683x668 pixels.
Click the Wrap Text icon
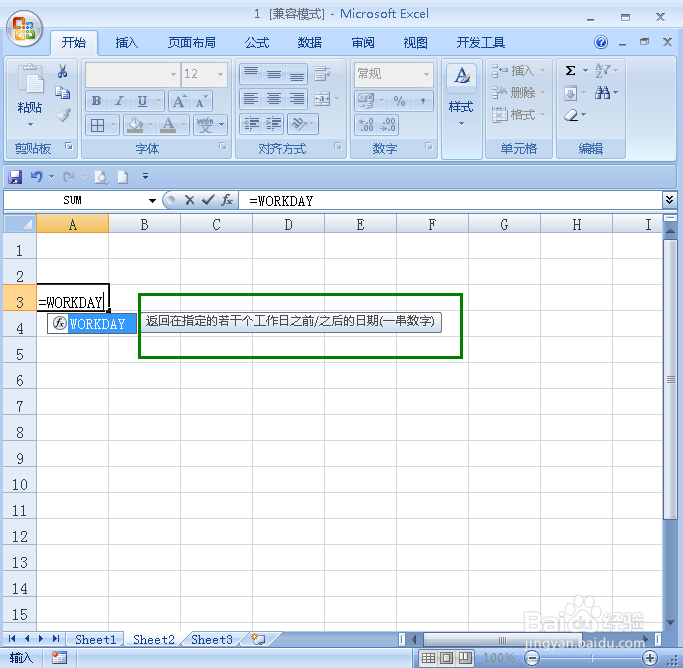pyautogui.click(x=322, y=74)
